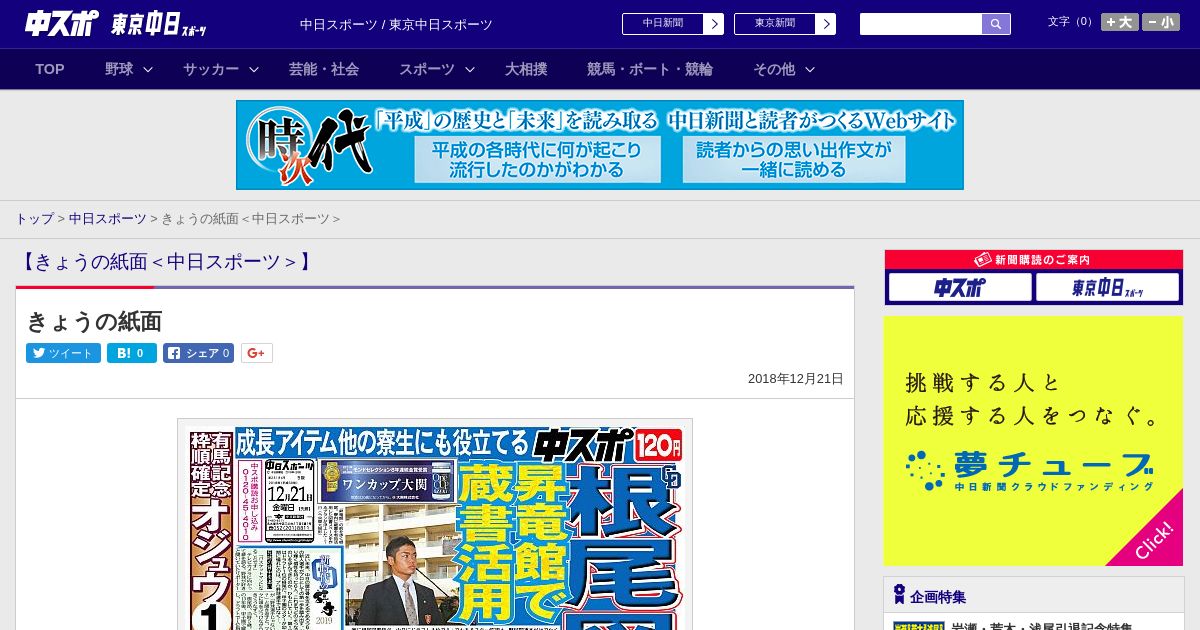Screen dimensions: 1200x630
Task: Open the 東京新聞 header link button
Action: 775,24
